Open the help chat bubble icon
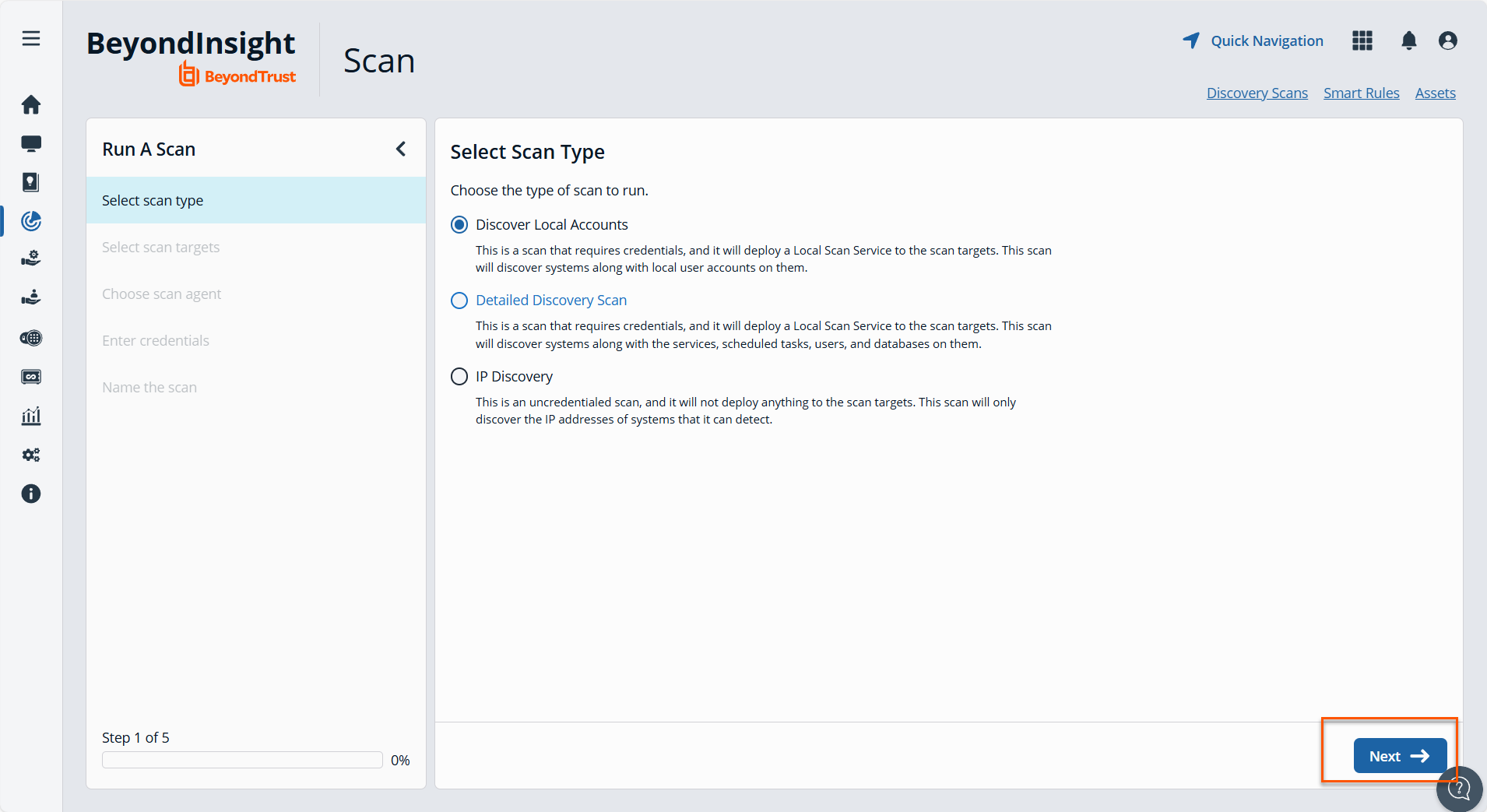 coord(1459,789)
